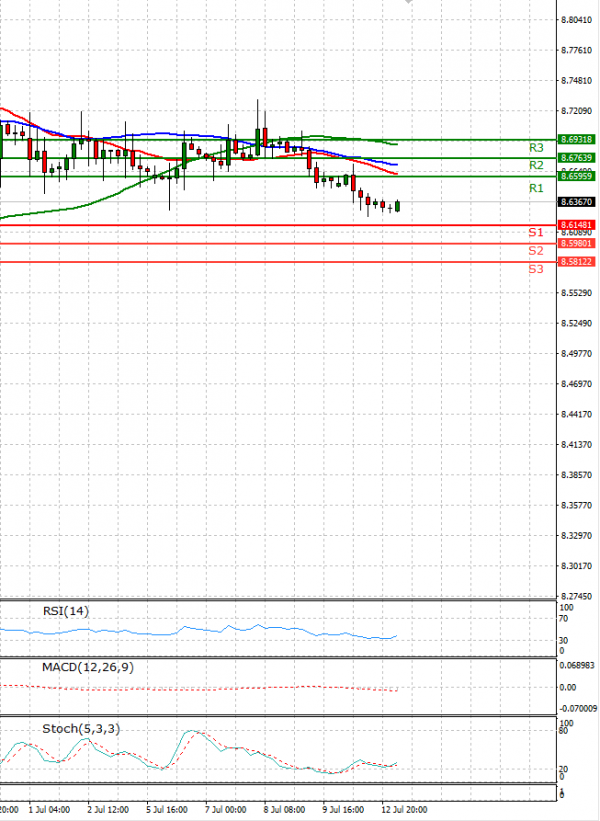Click the MACD scale value -0.070009
This screenshot has width=600, height=821.
[x=578, y=708]
